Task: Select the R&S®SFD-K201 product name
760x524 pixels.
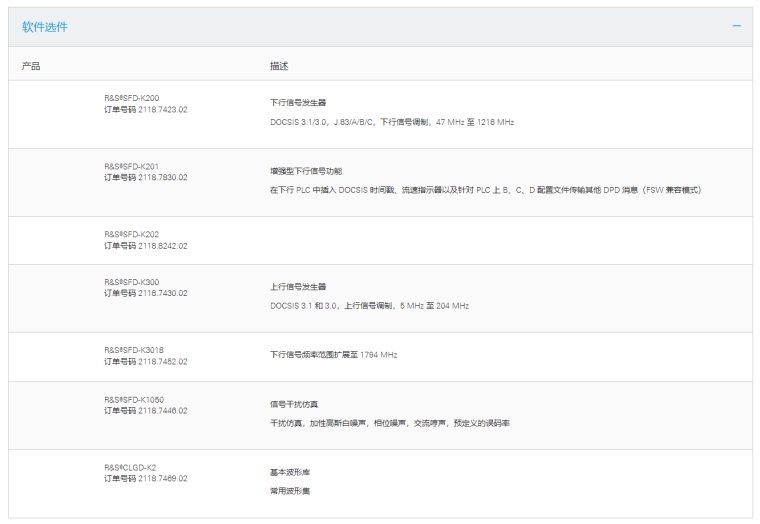Action: click(131, 166)
